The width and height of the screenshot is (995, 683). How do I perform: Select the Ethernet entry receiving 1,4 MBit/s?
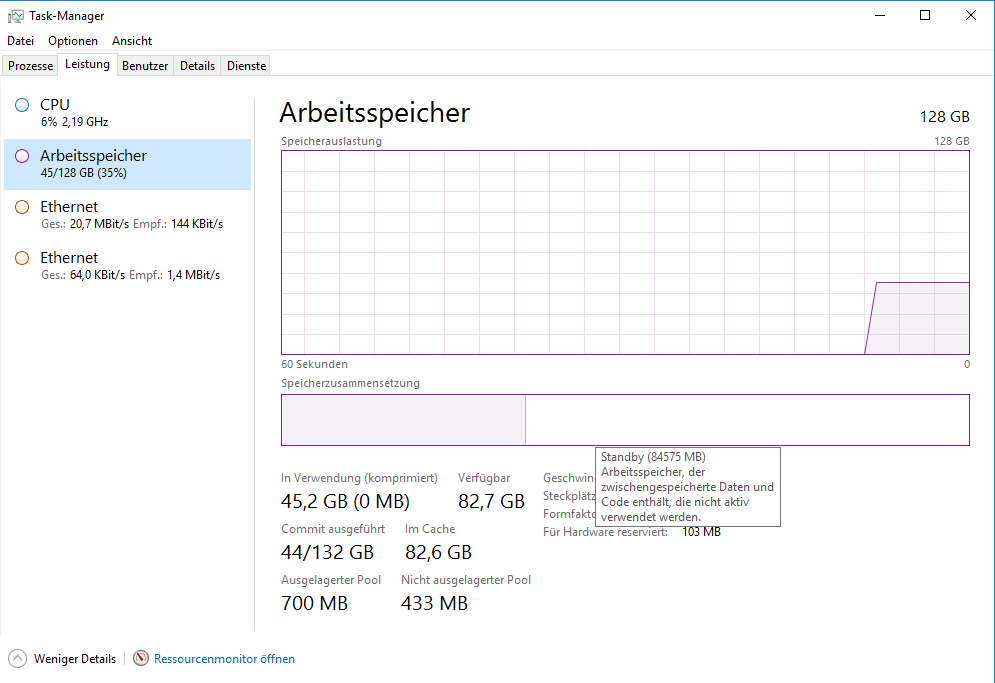pos(128,266)
